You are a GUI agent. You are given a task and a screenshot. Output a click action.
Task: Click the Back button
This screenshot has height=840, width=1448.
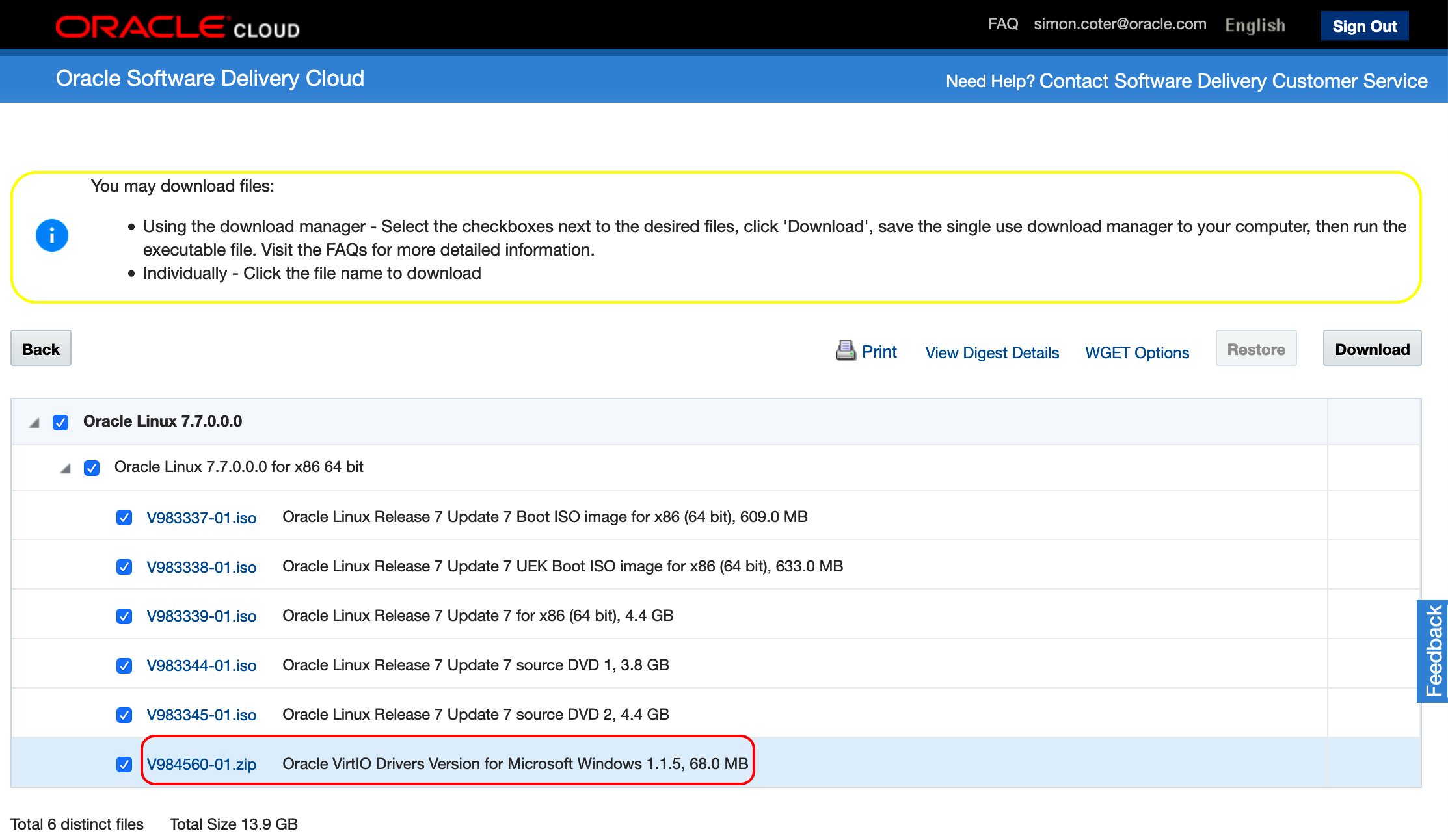point(41,349)
